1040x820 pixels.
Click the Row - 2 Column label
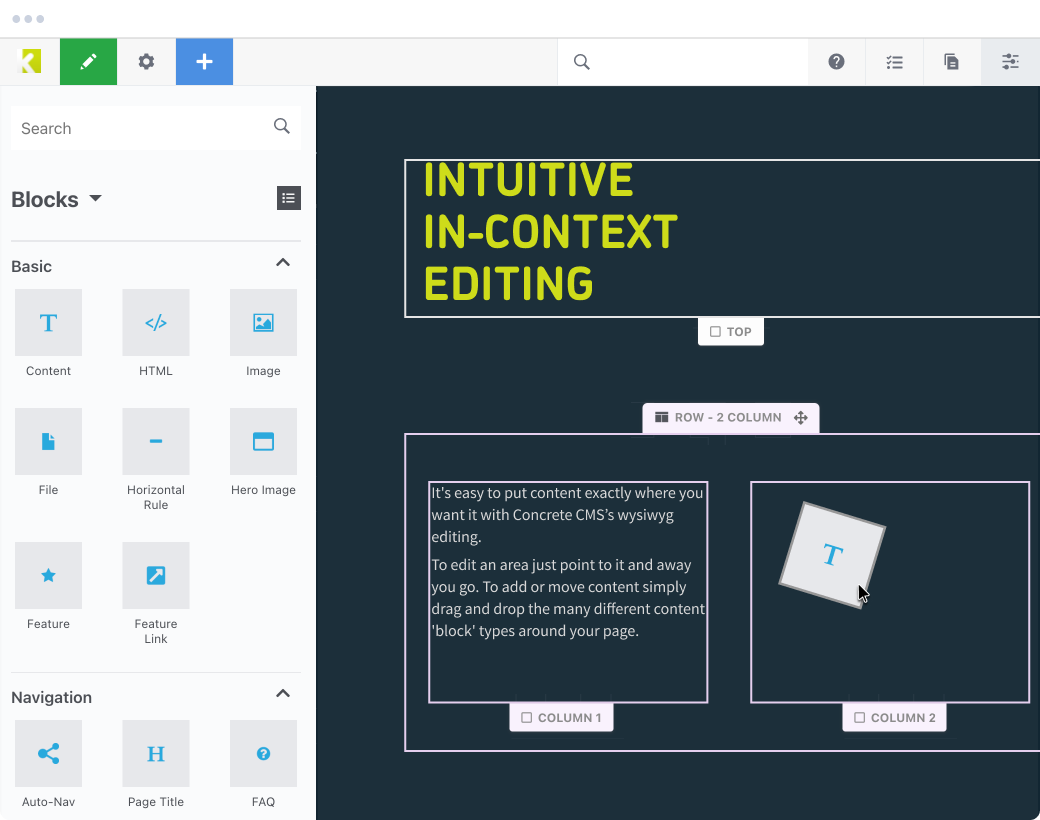click(731, 417)
